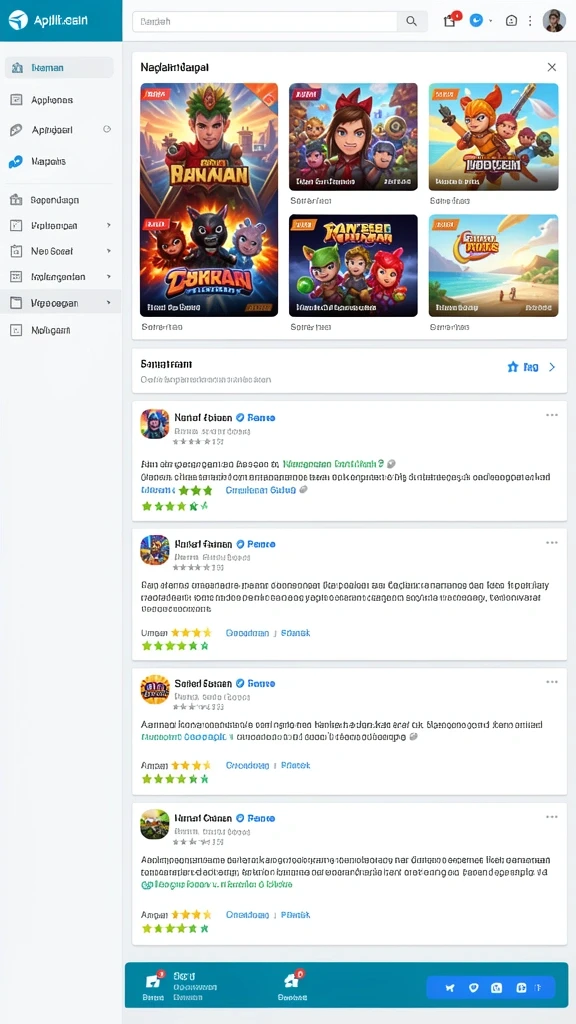Click the grid icon beside Molengenten
This screenshot has width=576, height=1024.
(x=16, y=277)
